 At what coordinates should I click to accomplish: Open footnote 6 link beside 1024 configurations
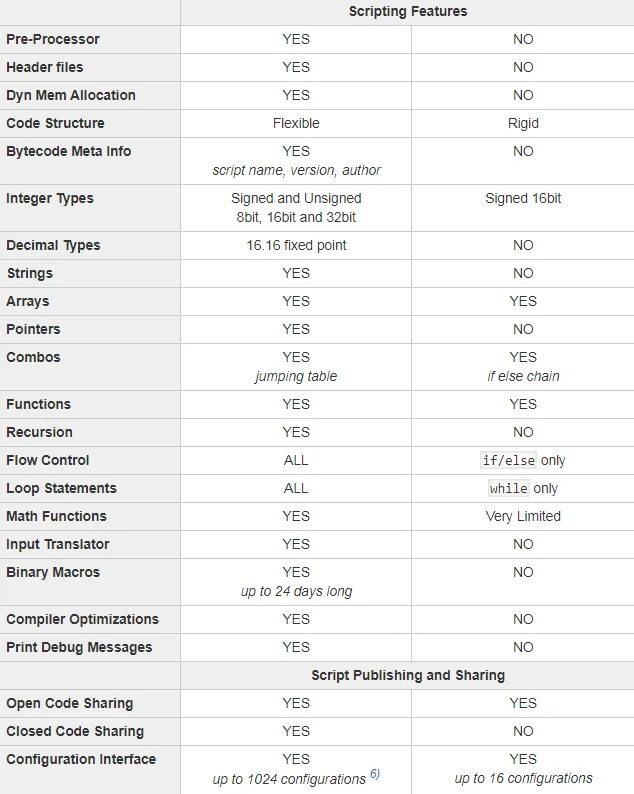[x=374, y=775]
